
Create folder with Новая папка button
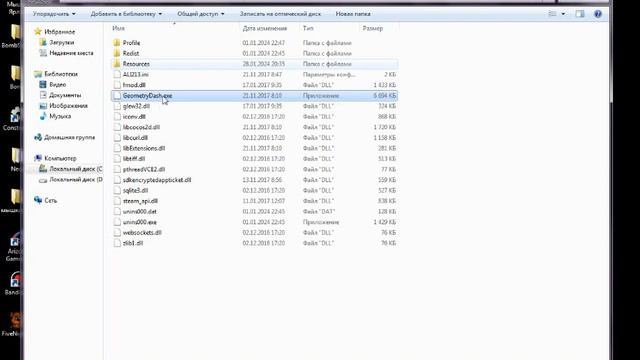coord(353,14)
